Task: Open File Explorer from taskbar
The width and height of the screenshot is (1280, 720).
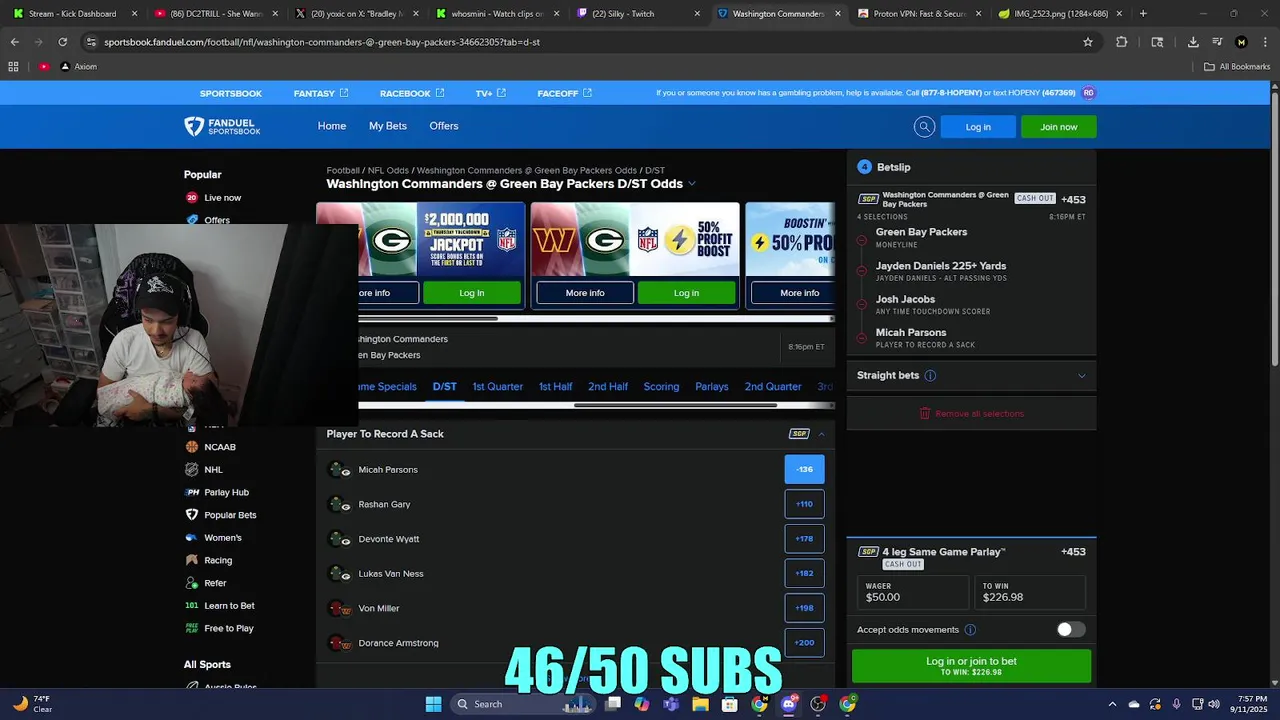Action: click(x=701, y=704)
